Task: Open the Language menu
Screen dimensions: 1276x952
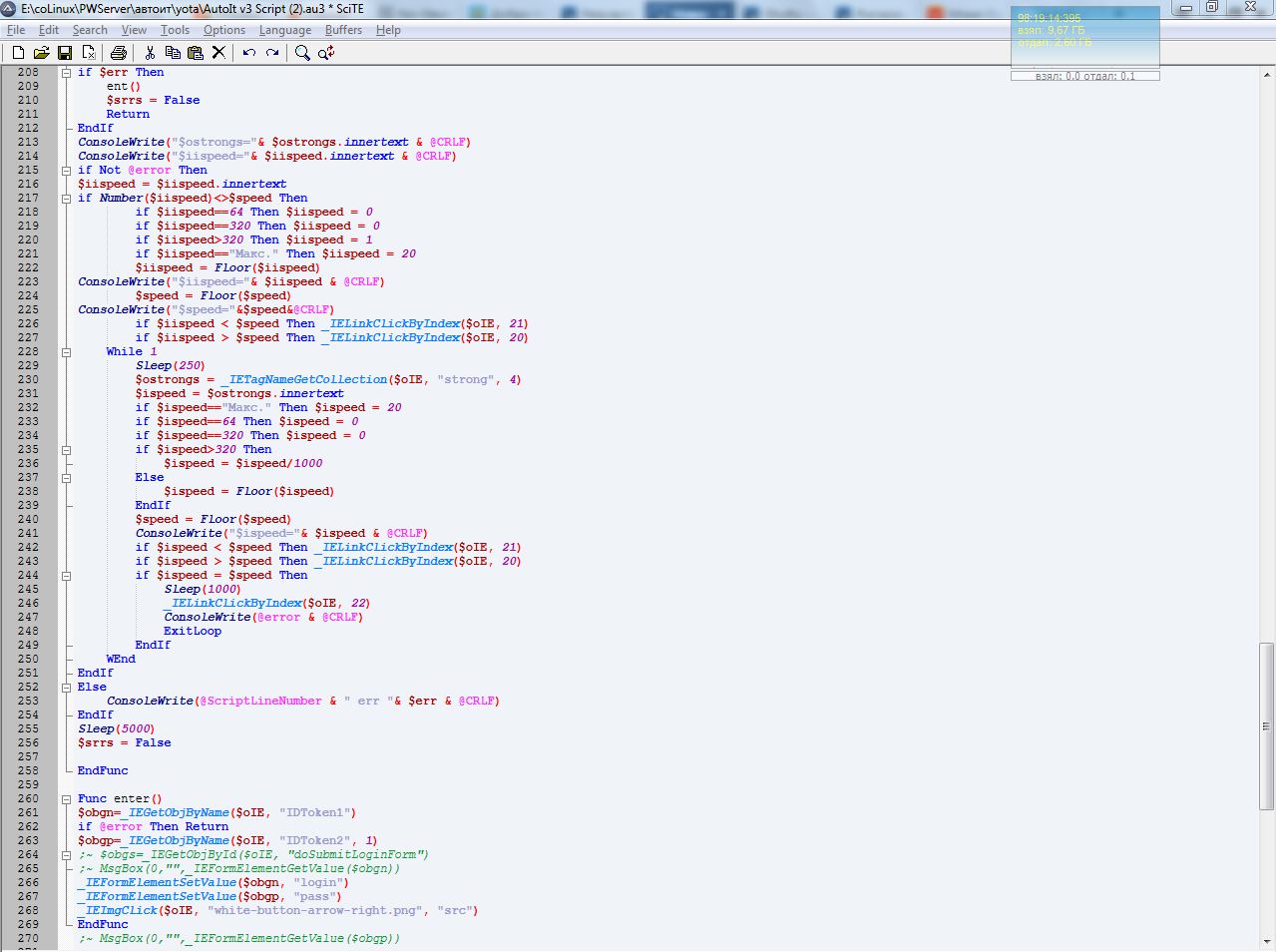Action: (284, 30)
